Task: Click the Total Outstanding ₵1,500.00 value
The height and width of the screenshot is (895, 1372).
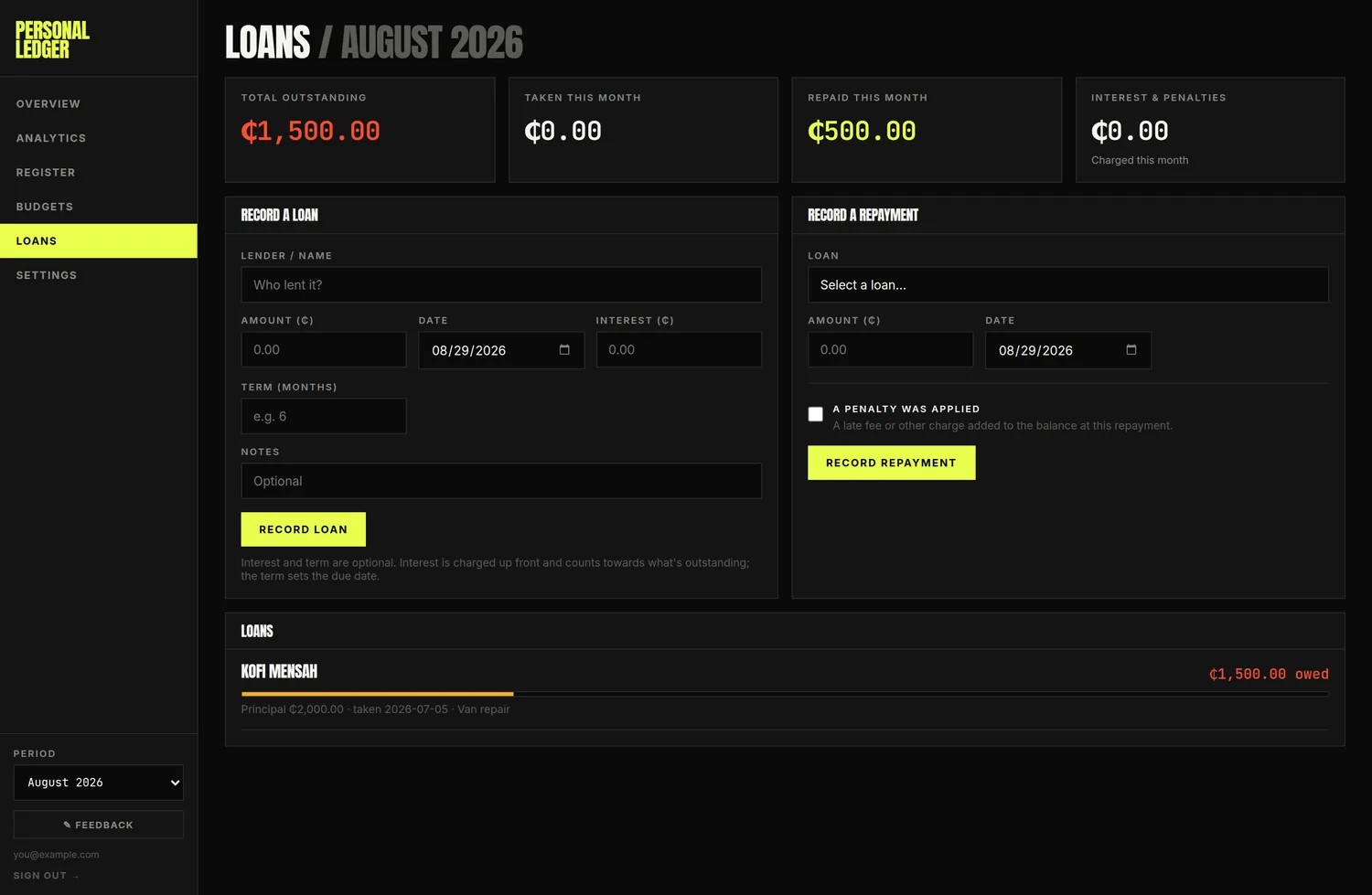Action: [x=311, y=132]
